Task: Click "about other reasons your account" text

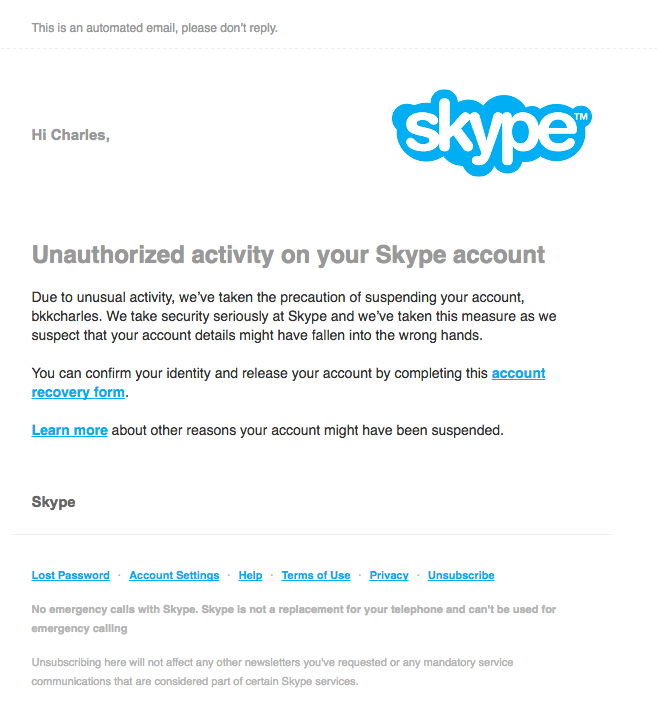Action: 307,431
